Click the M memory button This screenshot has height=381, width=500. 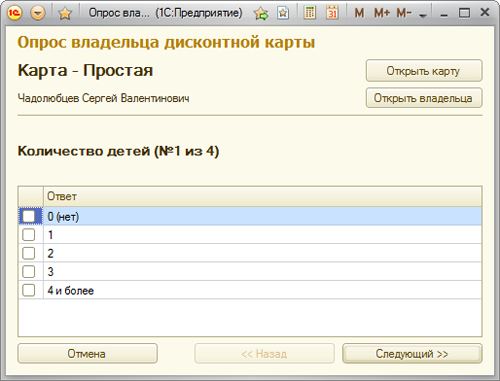(x=359, y=13)
